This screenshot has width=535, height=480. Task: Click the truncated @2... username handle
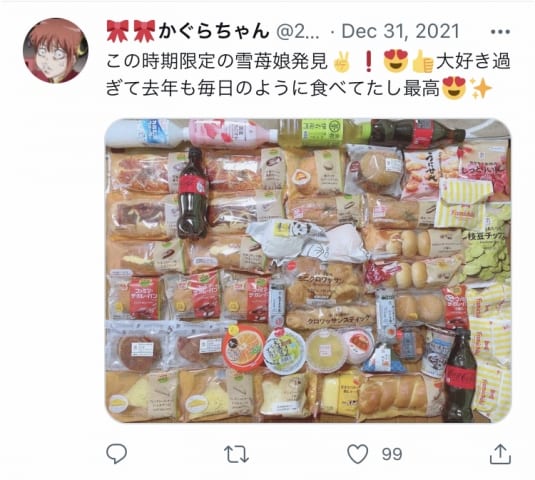(298, 31)
